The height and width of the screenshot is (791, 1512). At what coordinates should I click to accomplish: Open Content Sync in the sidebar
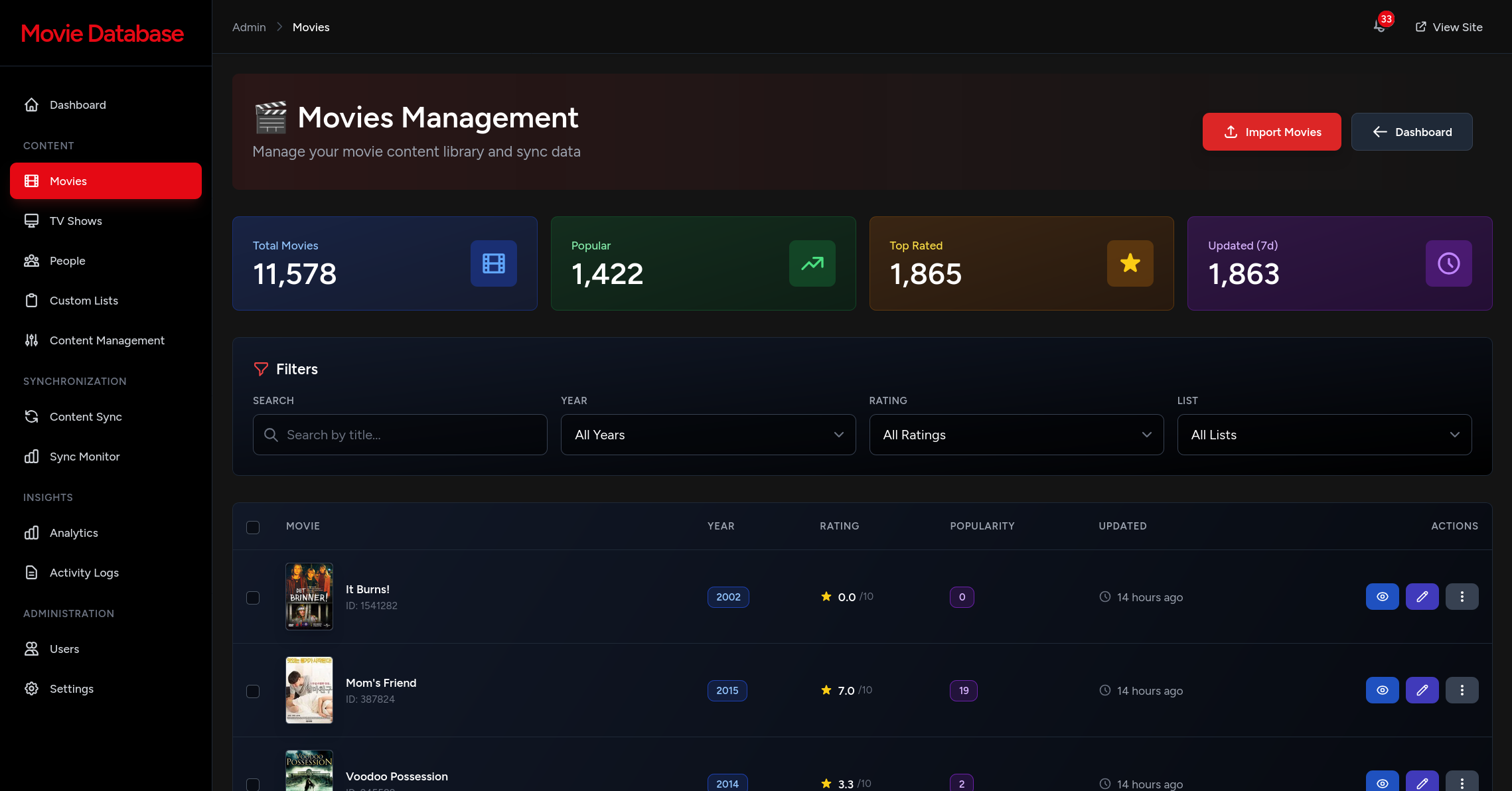pos(86,417)
